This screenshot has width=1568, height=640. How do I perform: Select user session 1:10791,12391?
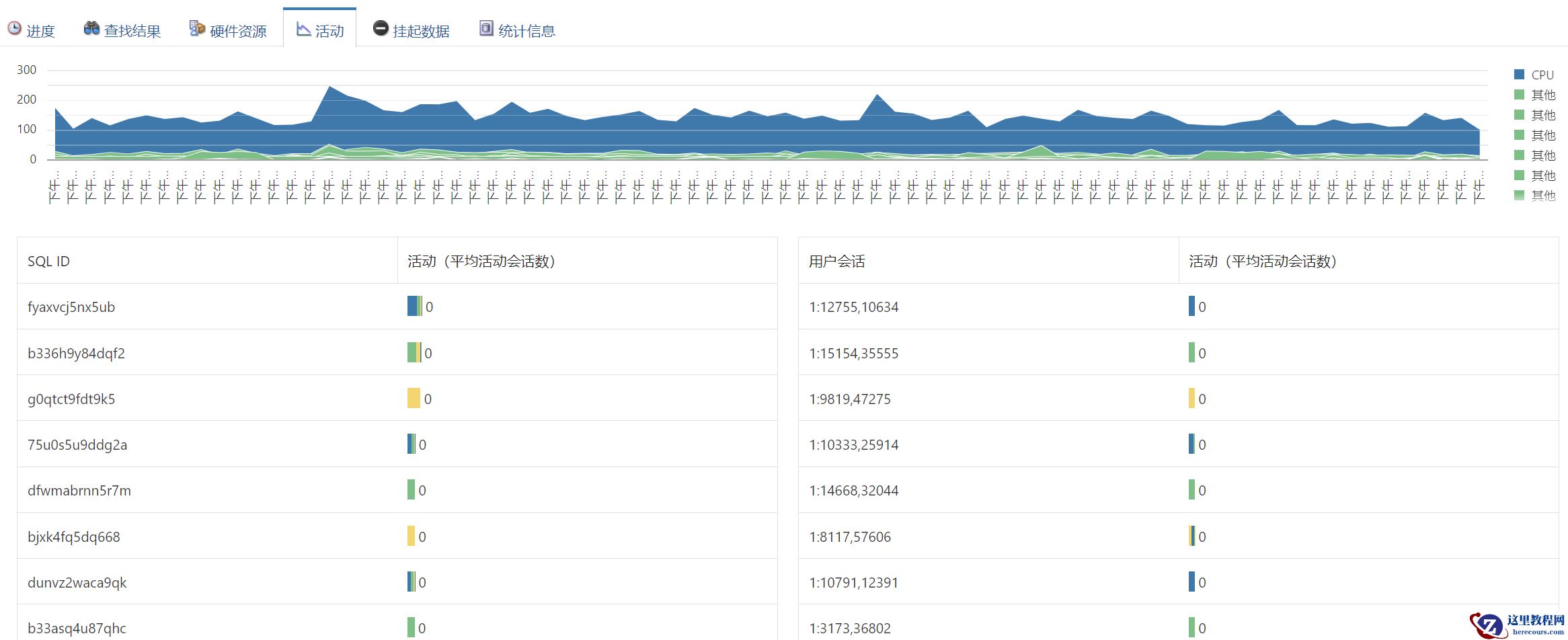click(854, 583)
